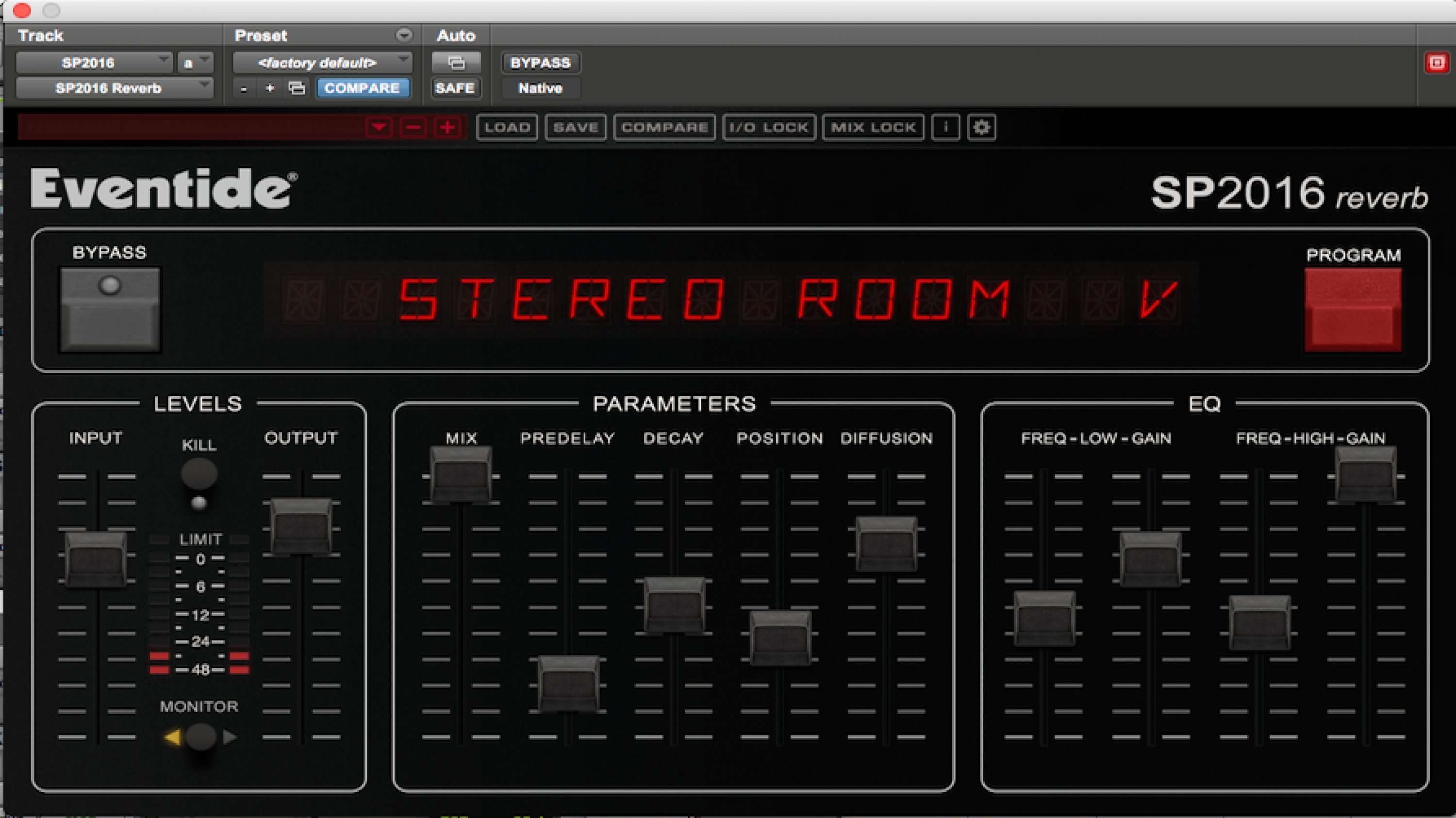The height and width of the screenshot is (818, 1456).
Task: Click the Native mode toggle
Action: coord(539,88)
